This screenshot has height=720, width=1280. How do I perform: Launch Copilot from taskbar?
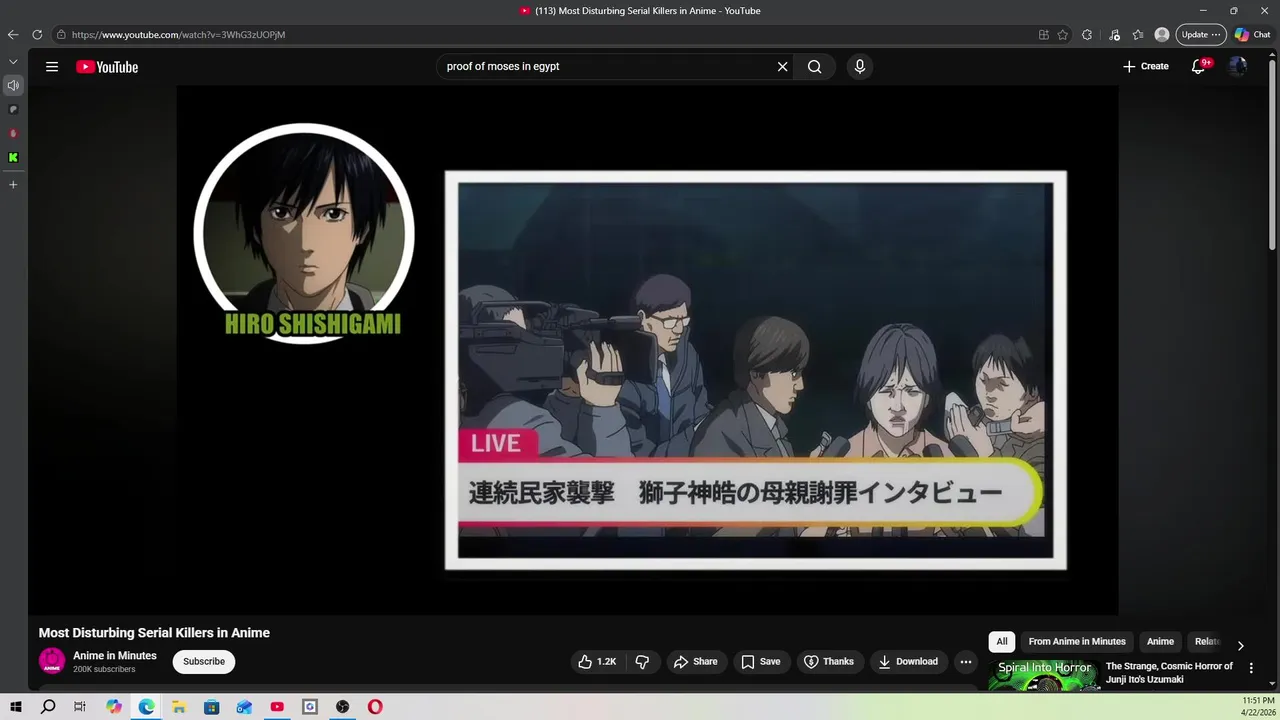point(114,707)
